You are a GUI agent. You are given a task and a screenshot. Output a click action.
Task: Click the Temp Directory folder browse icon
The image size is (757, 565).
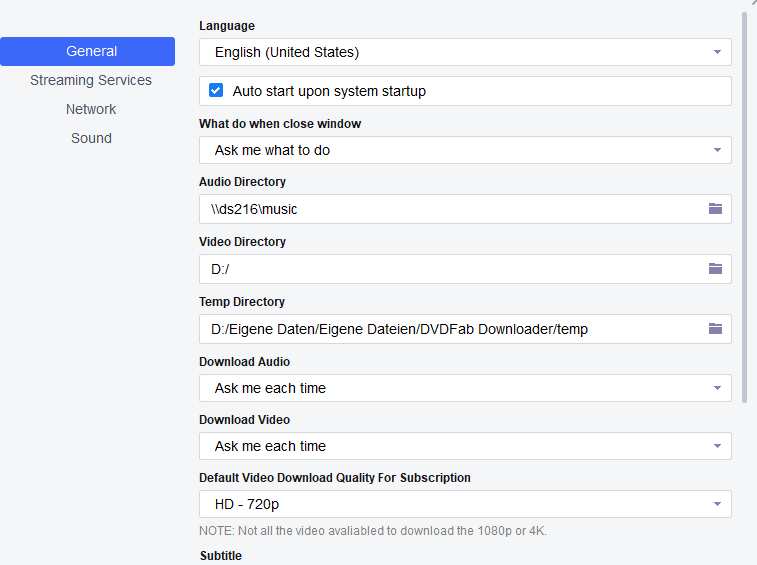tap(715, 329)
